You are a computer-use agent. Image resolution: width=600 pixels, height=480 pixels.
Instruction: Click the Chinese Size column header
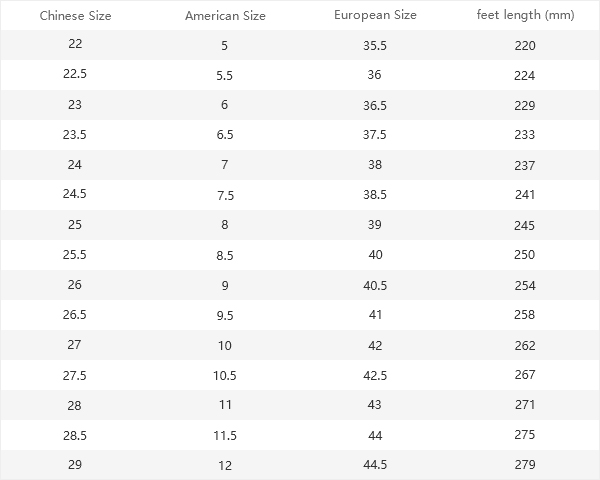point(75,15)
